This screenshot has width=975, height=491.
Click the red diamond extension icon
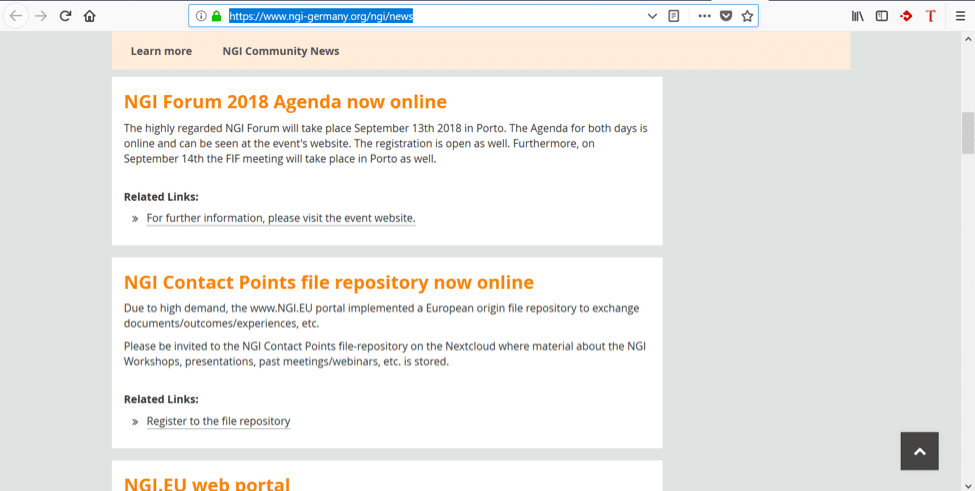coord(906,16)
